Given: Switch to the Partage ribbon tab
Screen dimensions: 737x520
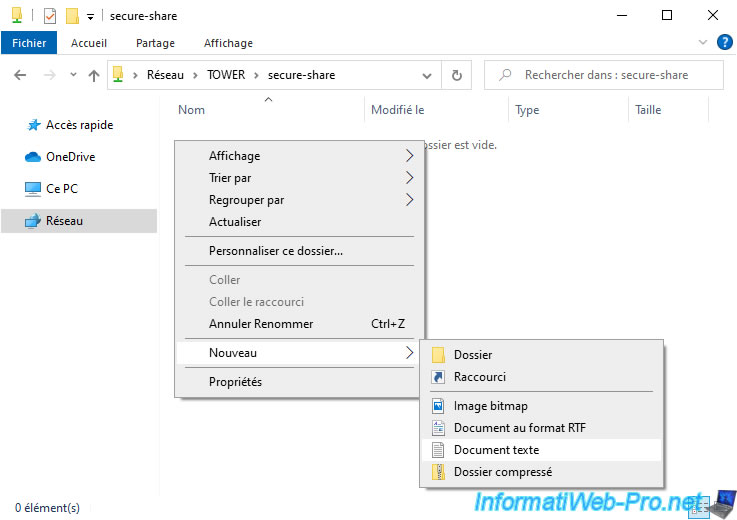Looking at the screenshot, I should click(155, 43).
